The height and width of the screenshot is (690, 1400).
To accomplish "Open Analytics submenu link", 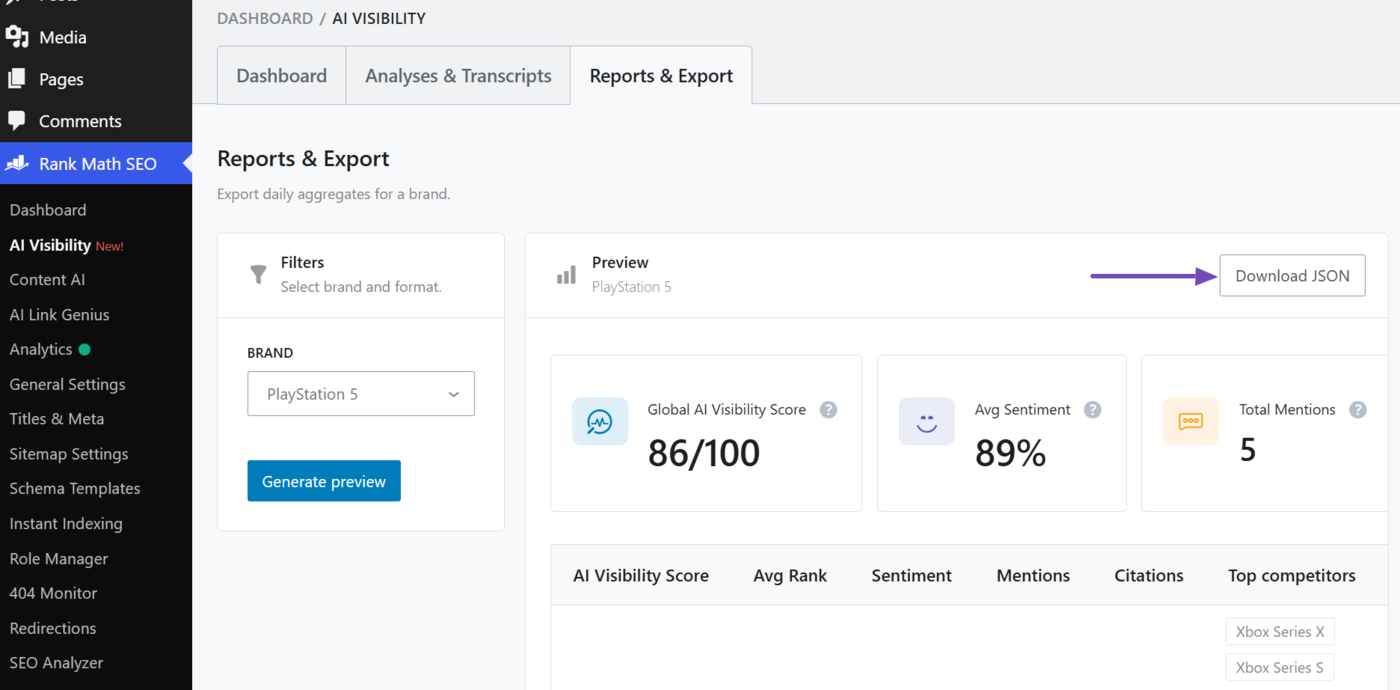I will click(x=41, y=349).
